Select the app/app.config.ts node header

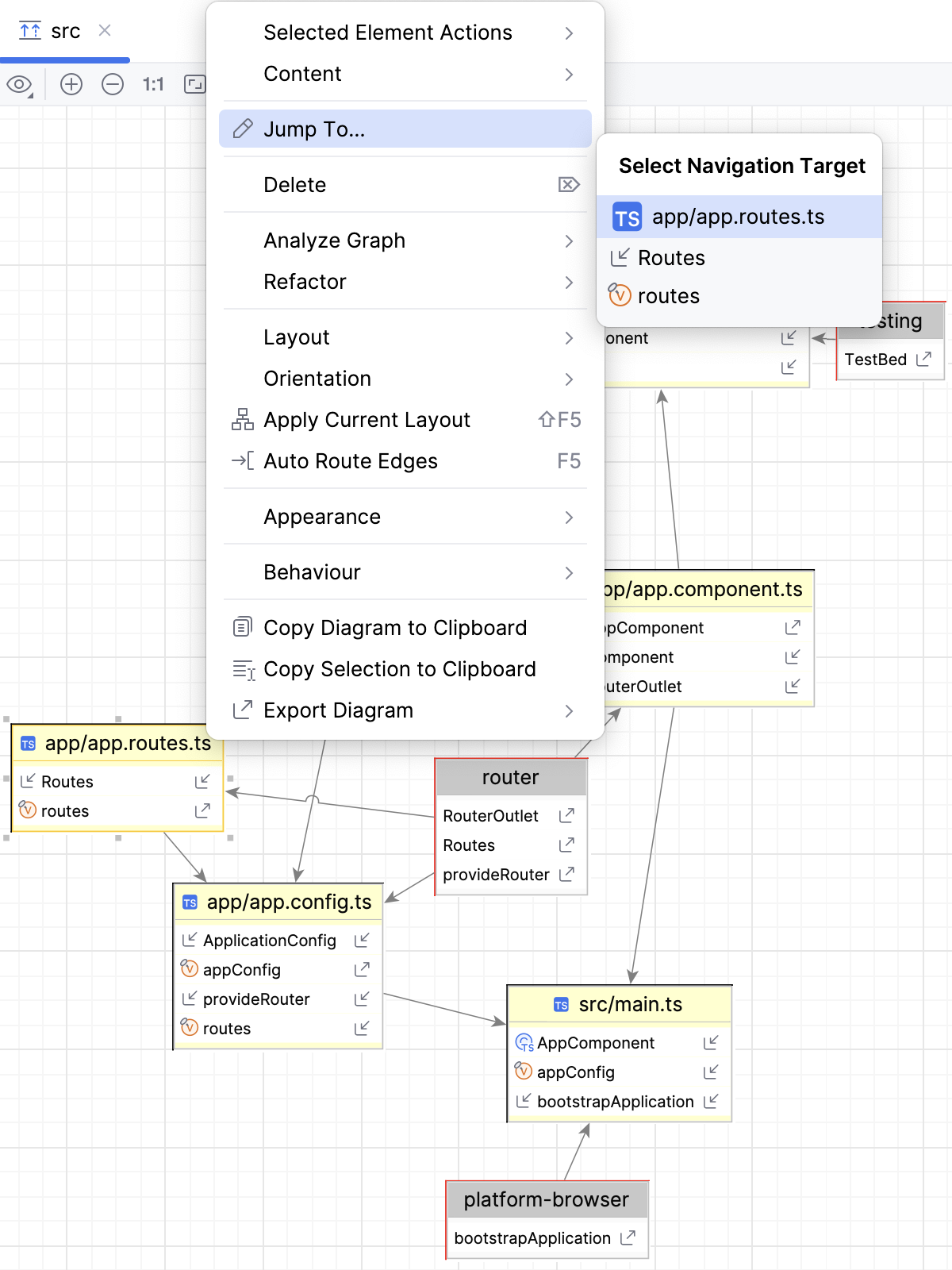click(278, 902)
